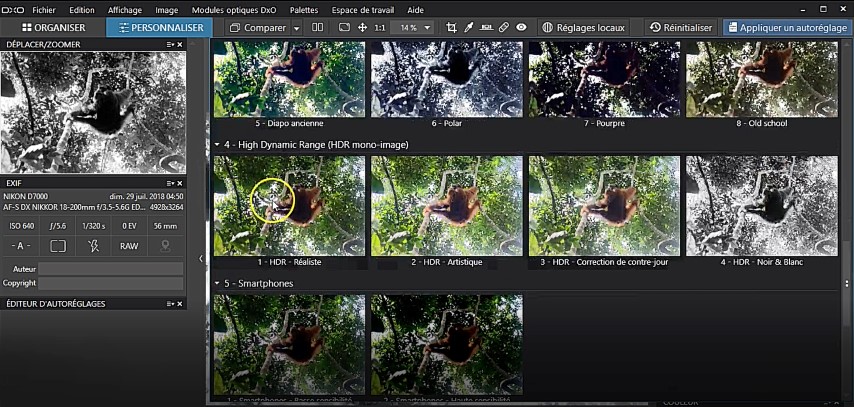Select the white balance eyedropper tool
The image size is (854, 407).
coord(468,28)
